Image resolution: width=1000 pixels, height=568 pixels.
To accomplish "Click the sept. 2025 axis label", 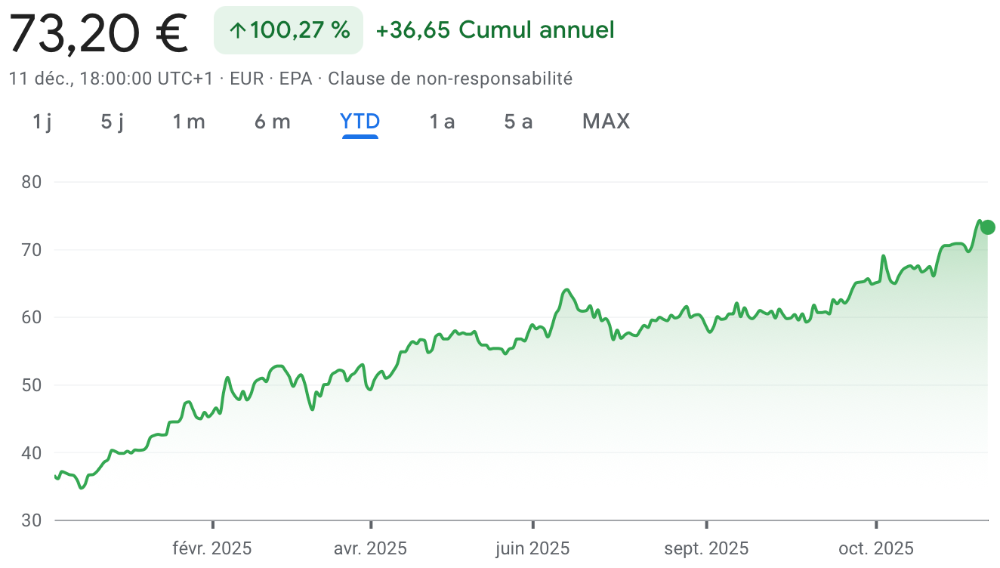I will coord(706,548).
